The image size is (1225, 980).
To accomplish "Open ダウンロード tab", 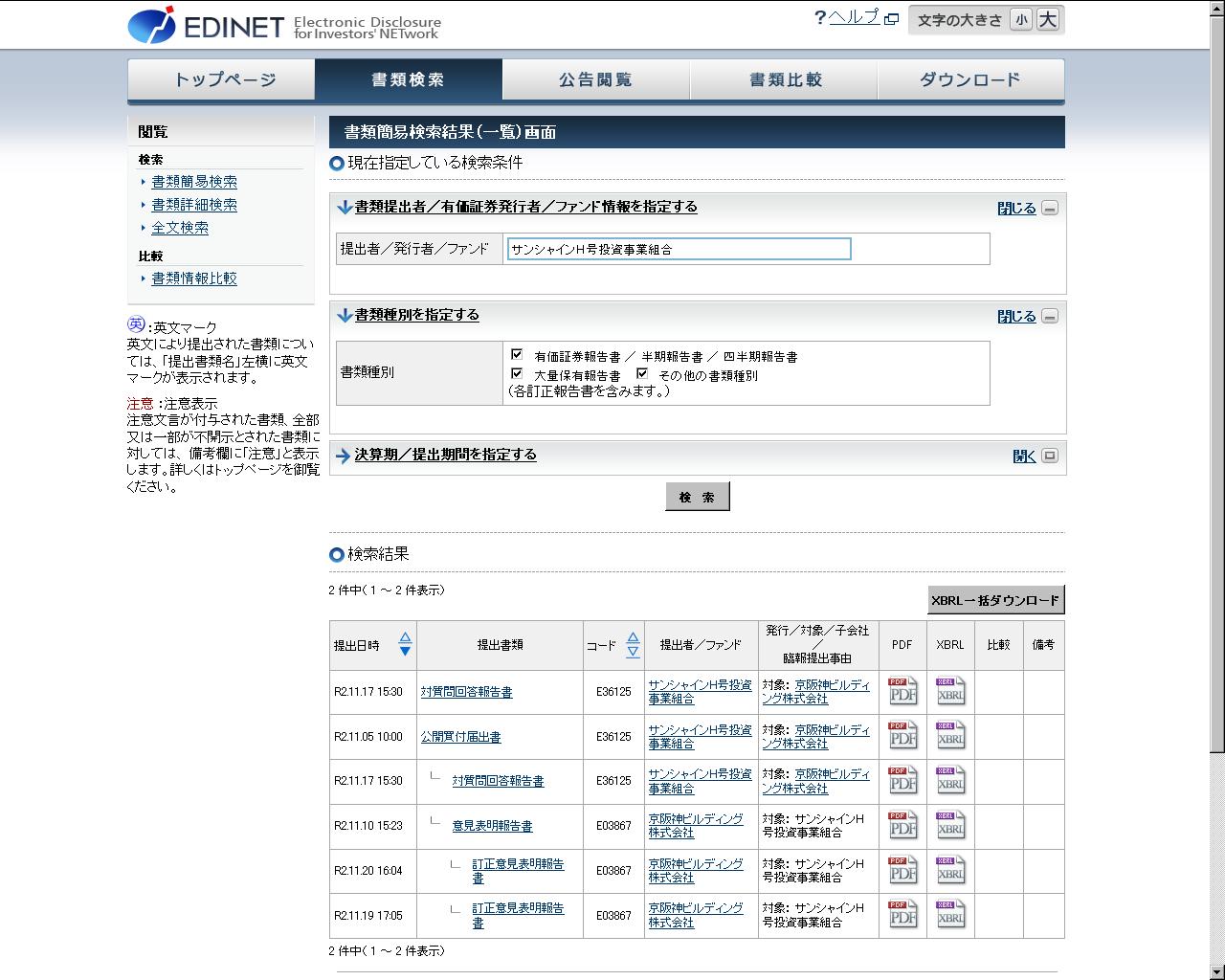I will coord(970,79).
